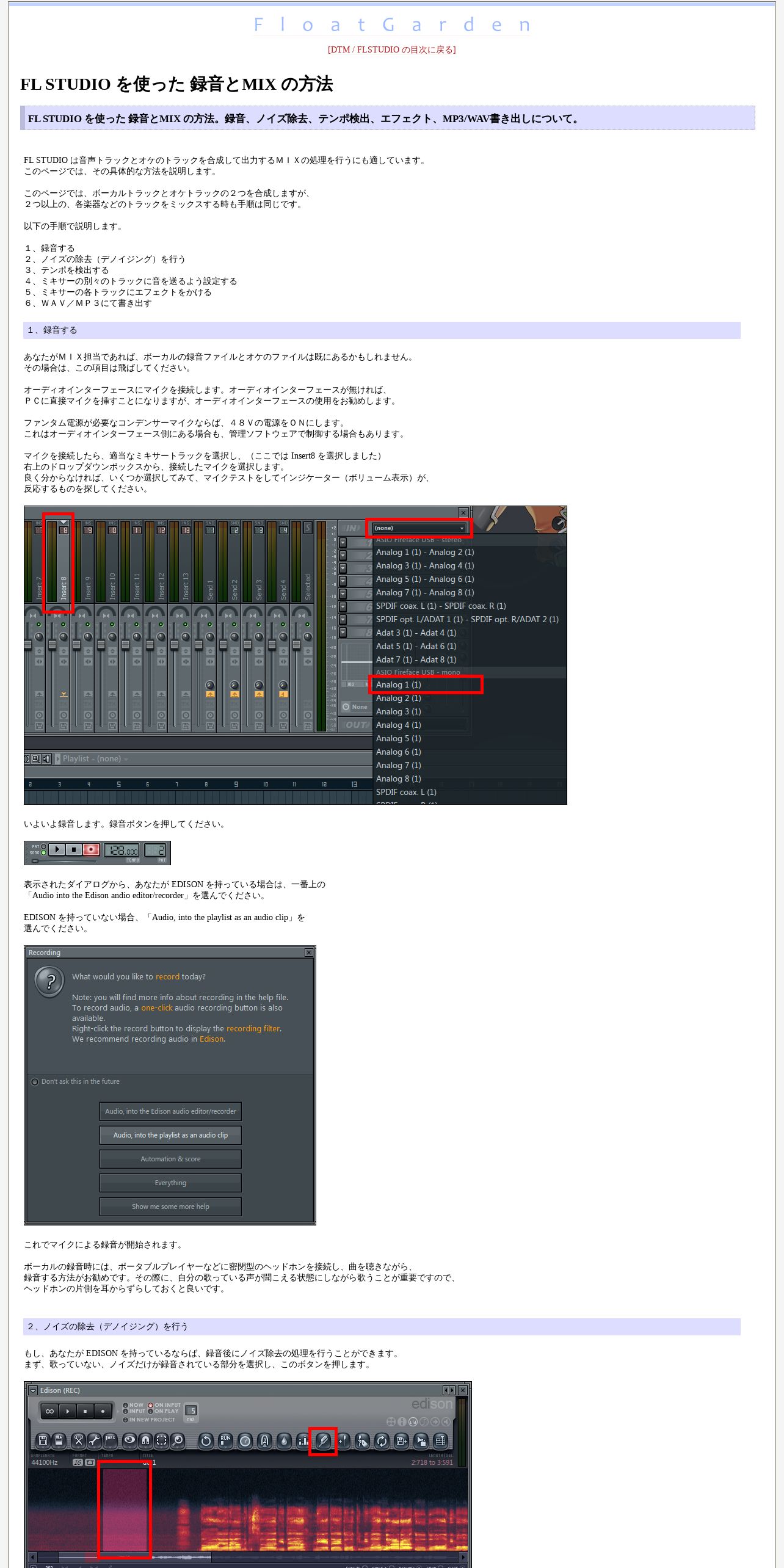The image size is (784, 1568).
Task: Enable Don't ask this in the future
Action: point(35,1082)
